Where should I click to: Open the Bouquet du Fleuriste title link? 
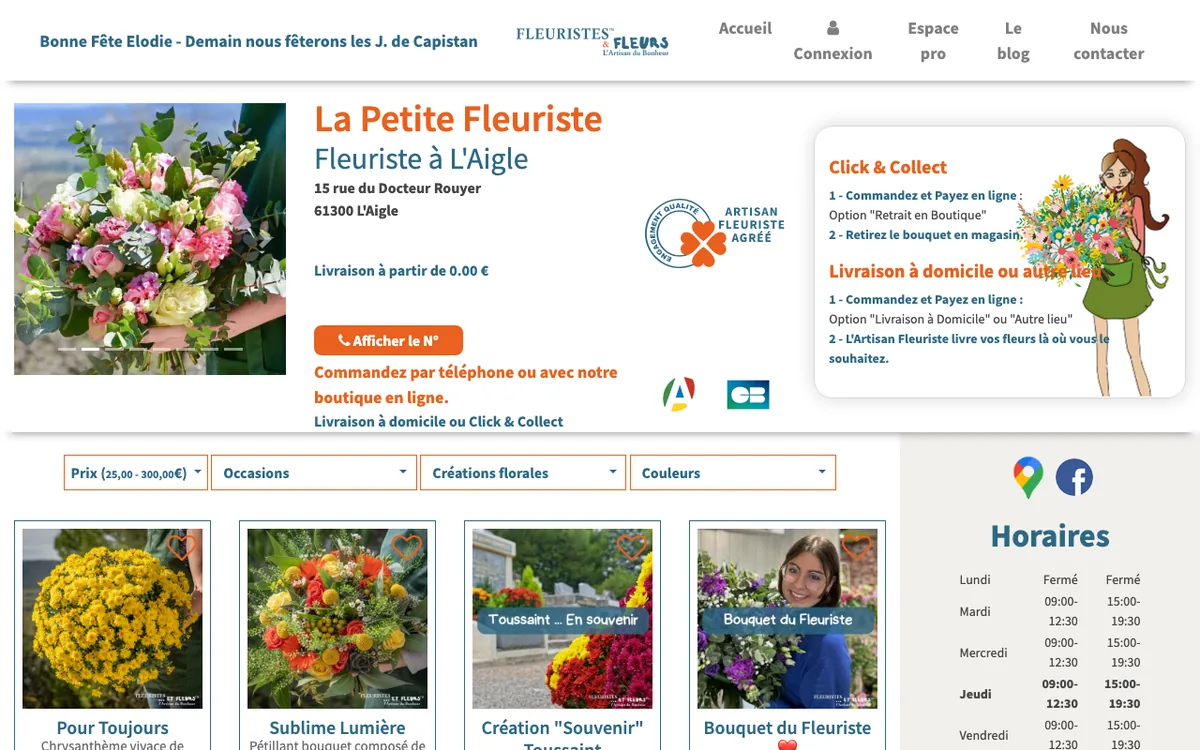coord(787,728)
